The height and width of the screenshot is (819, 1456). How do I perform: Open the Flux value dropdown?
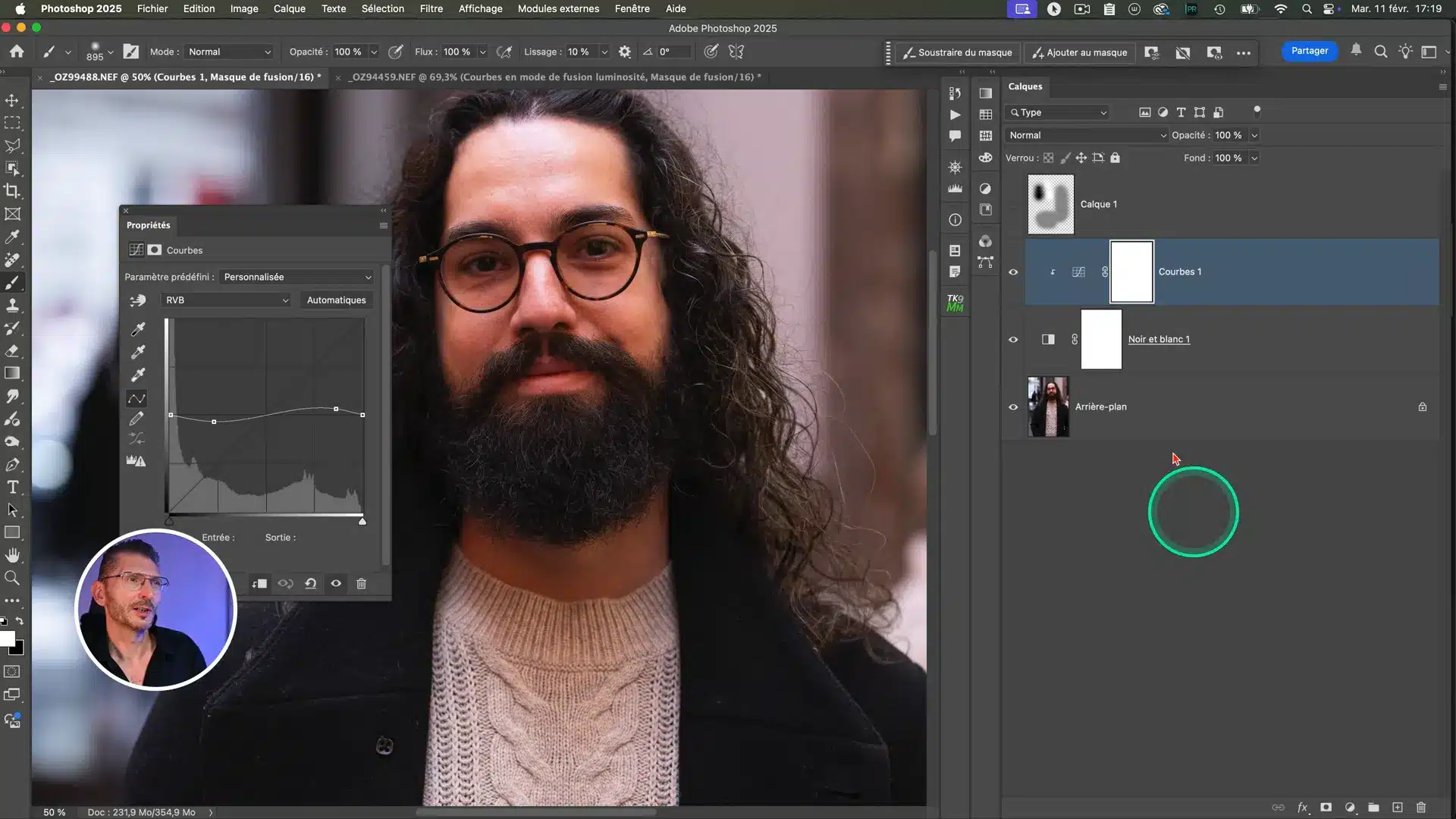482,52
